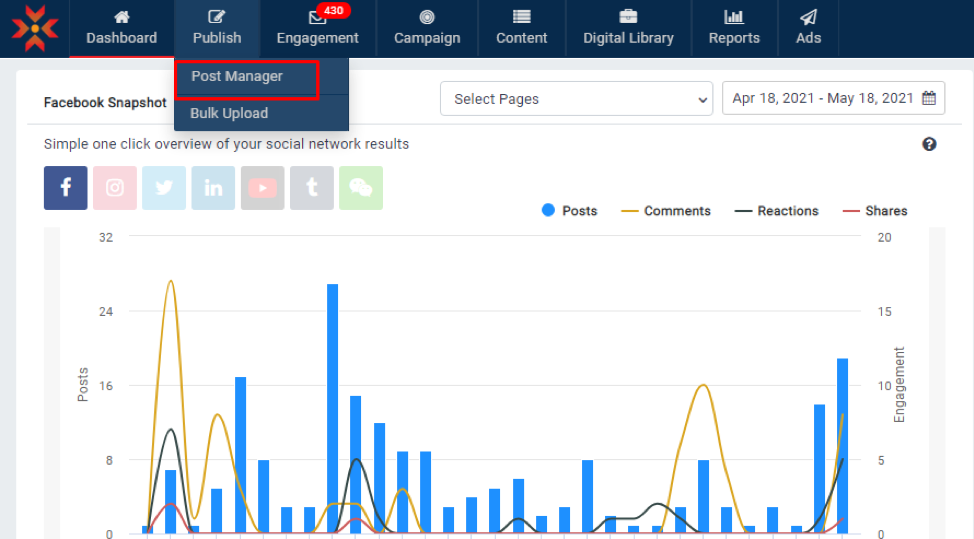Hide the Reactions line in legend
This screenshot has width=974, height=539.
pyautogui.click(x=777, y=211)
